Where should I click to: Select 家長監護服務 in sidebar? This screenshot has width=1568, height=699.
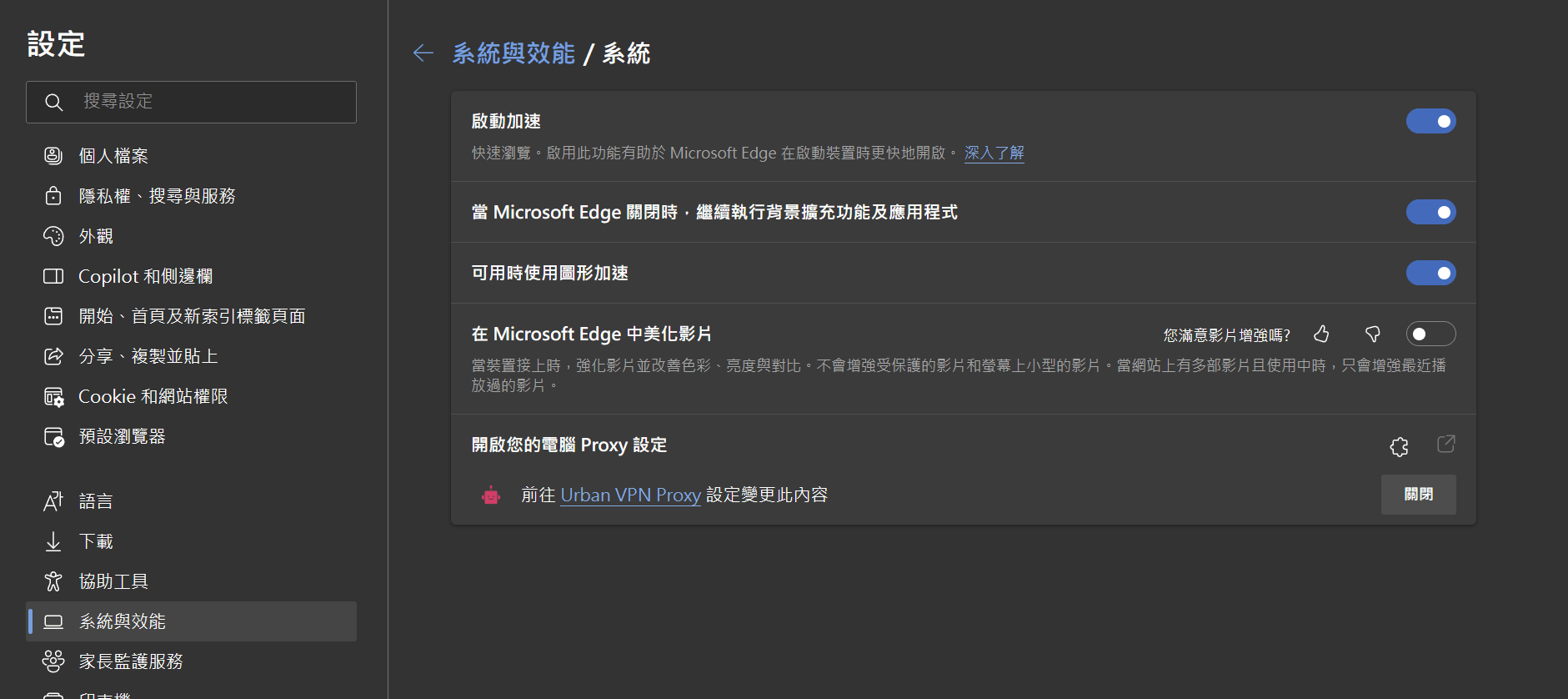192,661
